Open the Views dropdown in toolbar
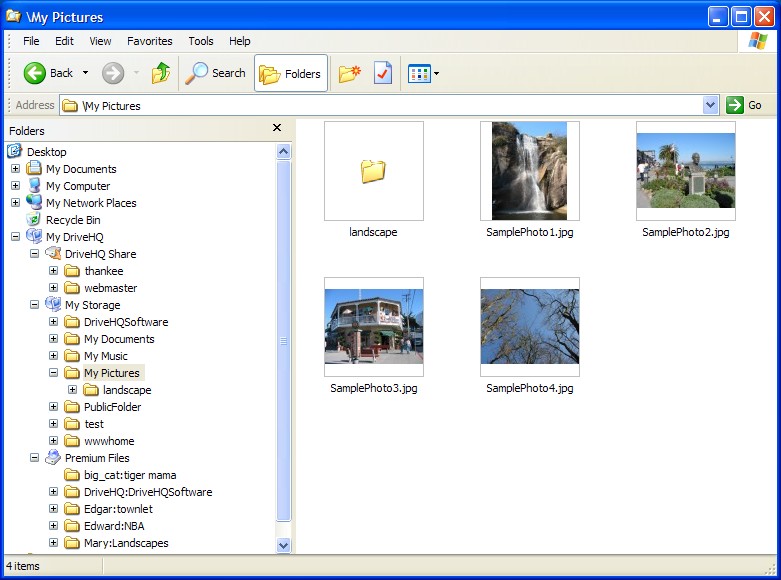 point(424,73)
